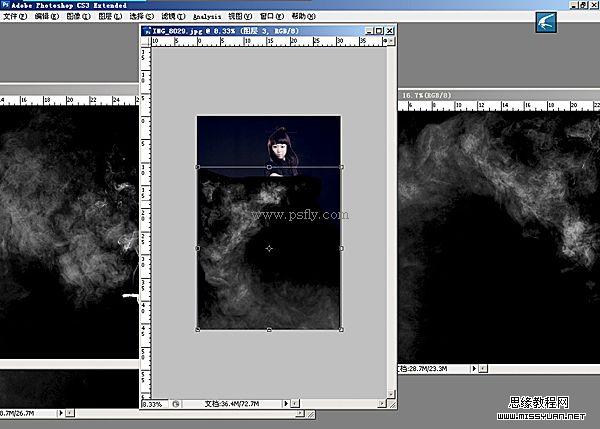Image resolution: width=600 pixels, height=429 pixels.
Task: Expand the document info arrow in status bar
Action: [x=287, y=404]
